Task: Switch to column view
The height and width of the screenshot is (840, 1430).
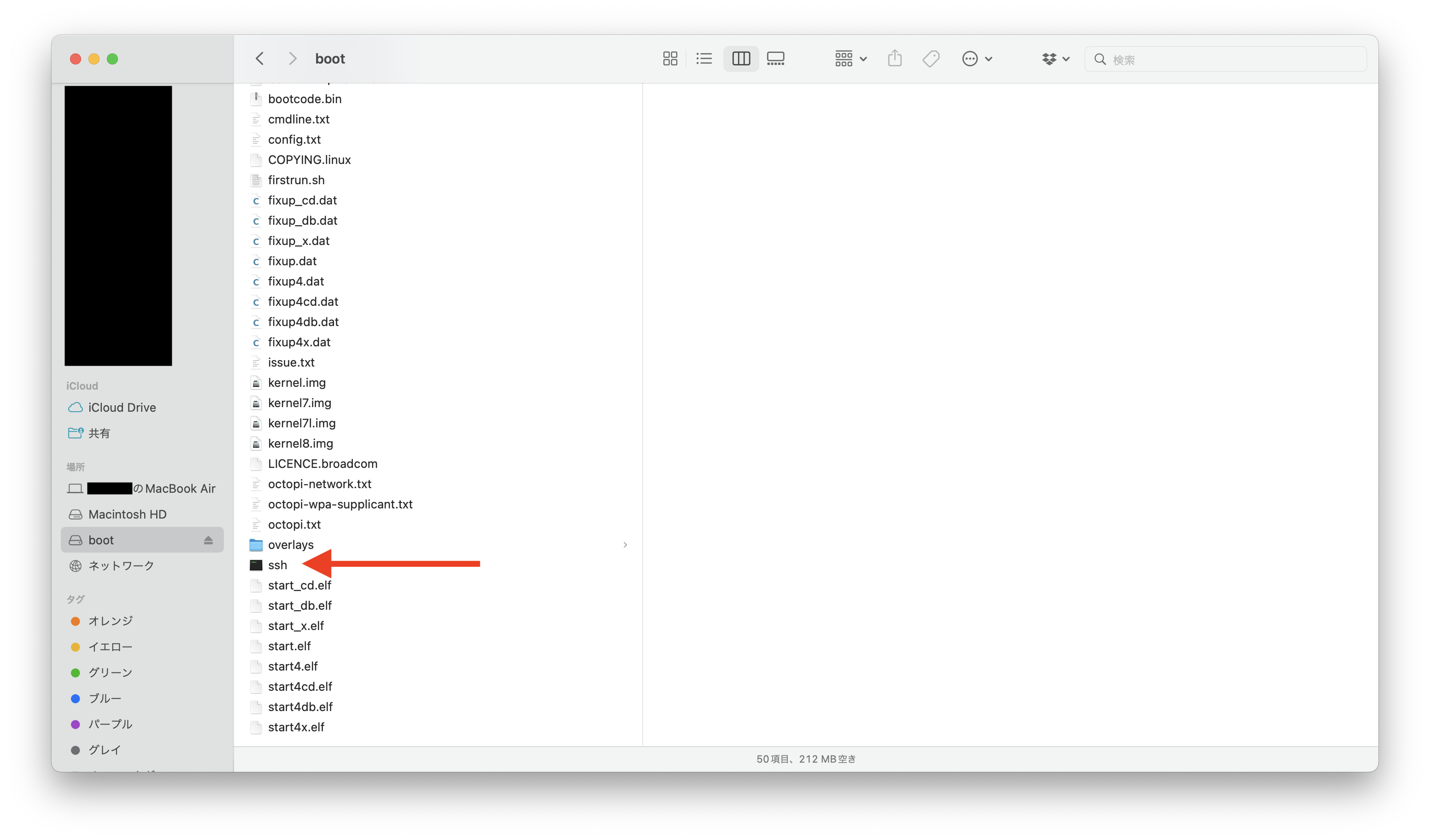Action: tap(741, 58)
